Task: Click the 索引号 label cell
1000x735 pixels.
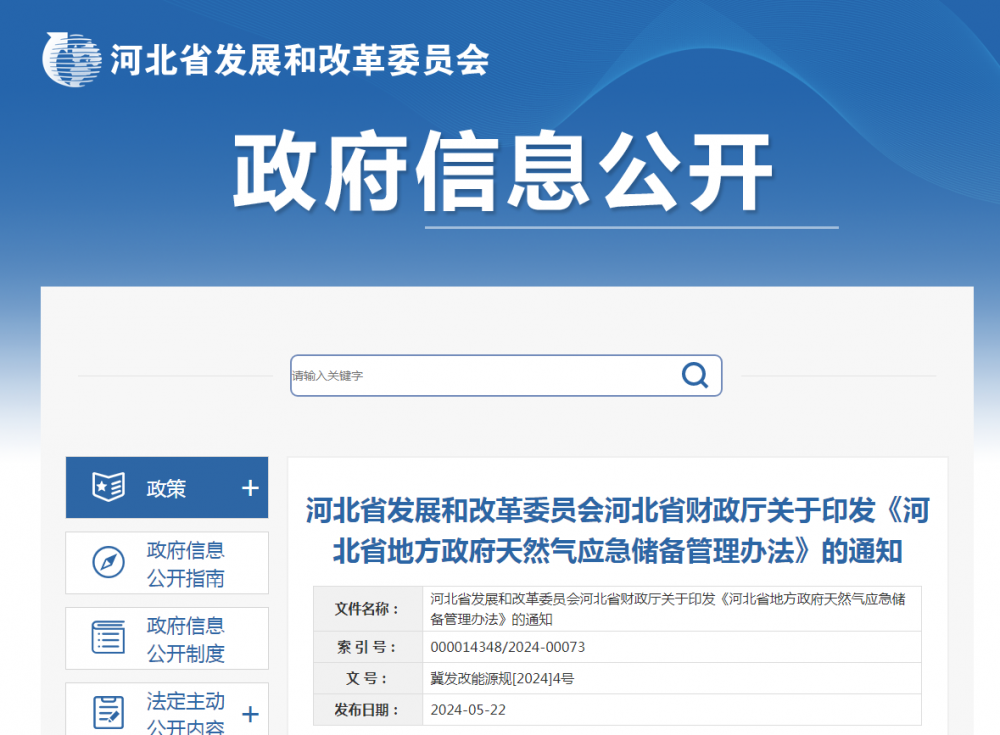Action: pos(368,647)
